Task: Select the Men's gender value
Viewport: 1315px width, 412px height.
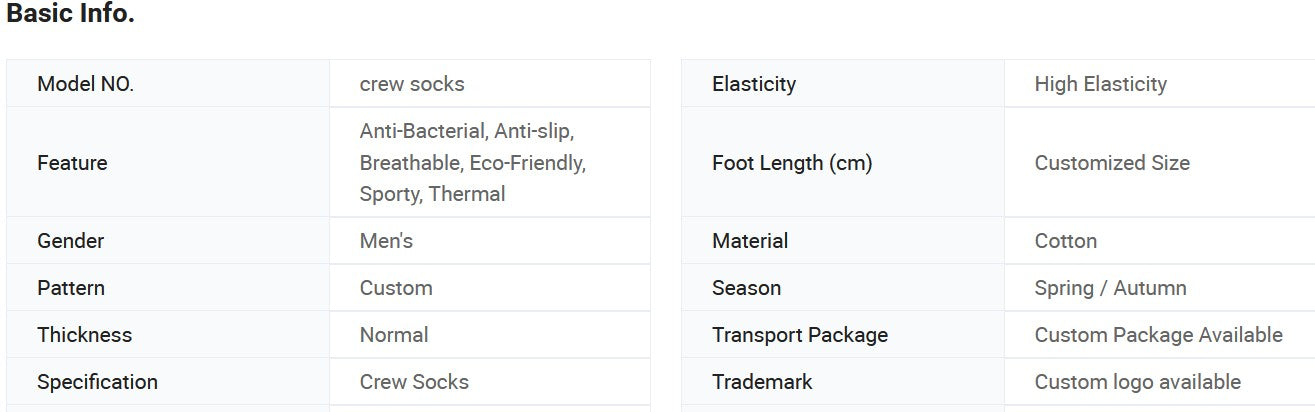Action: [386, 241]
